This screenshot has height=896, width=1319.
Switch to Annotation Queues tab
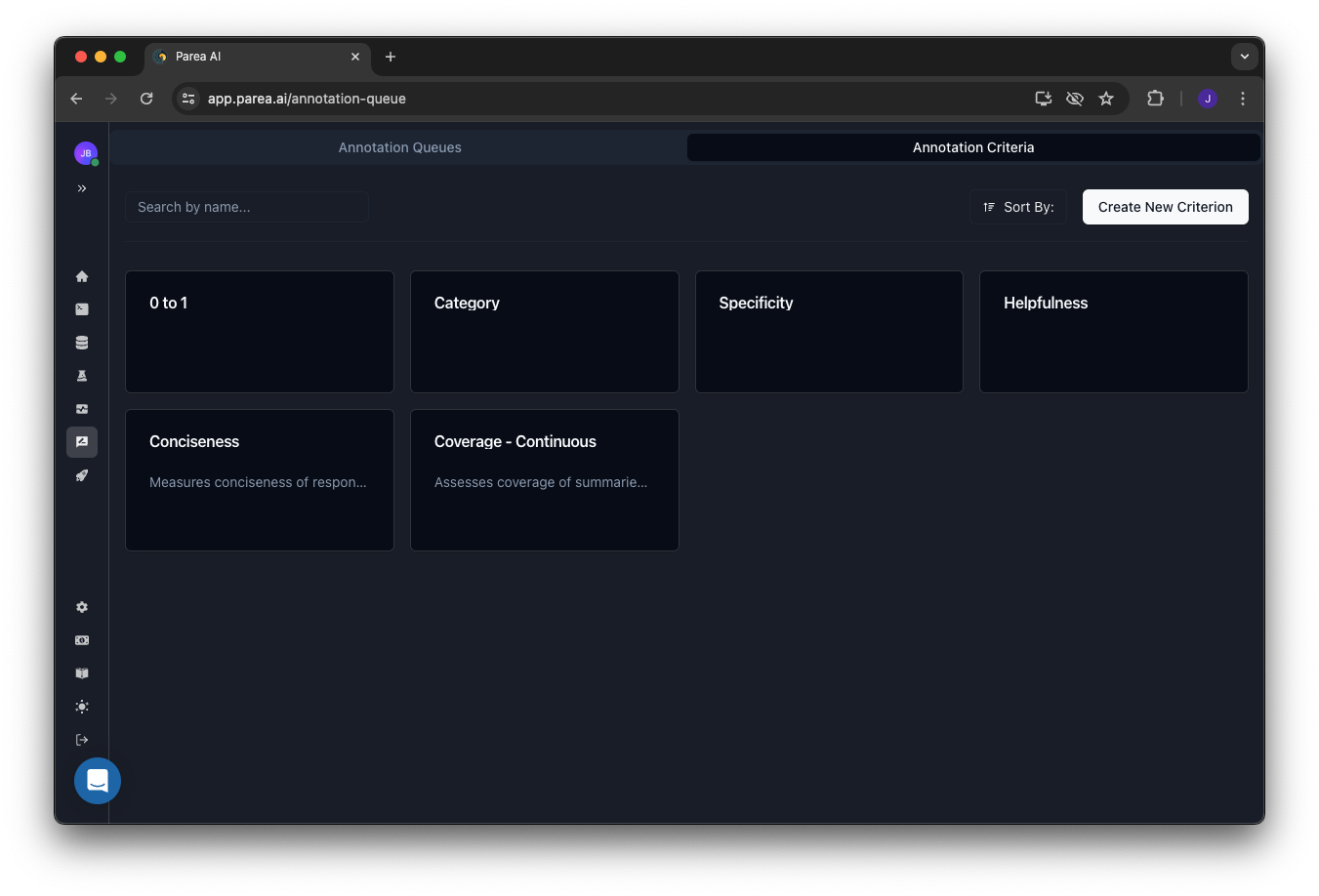click(x=400, y=147)
